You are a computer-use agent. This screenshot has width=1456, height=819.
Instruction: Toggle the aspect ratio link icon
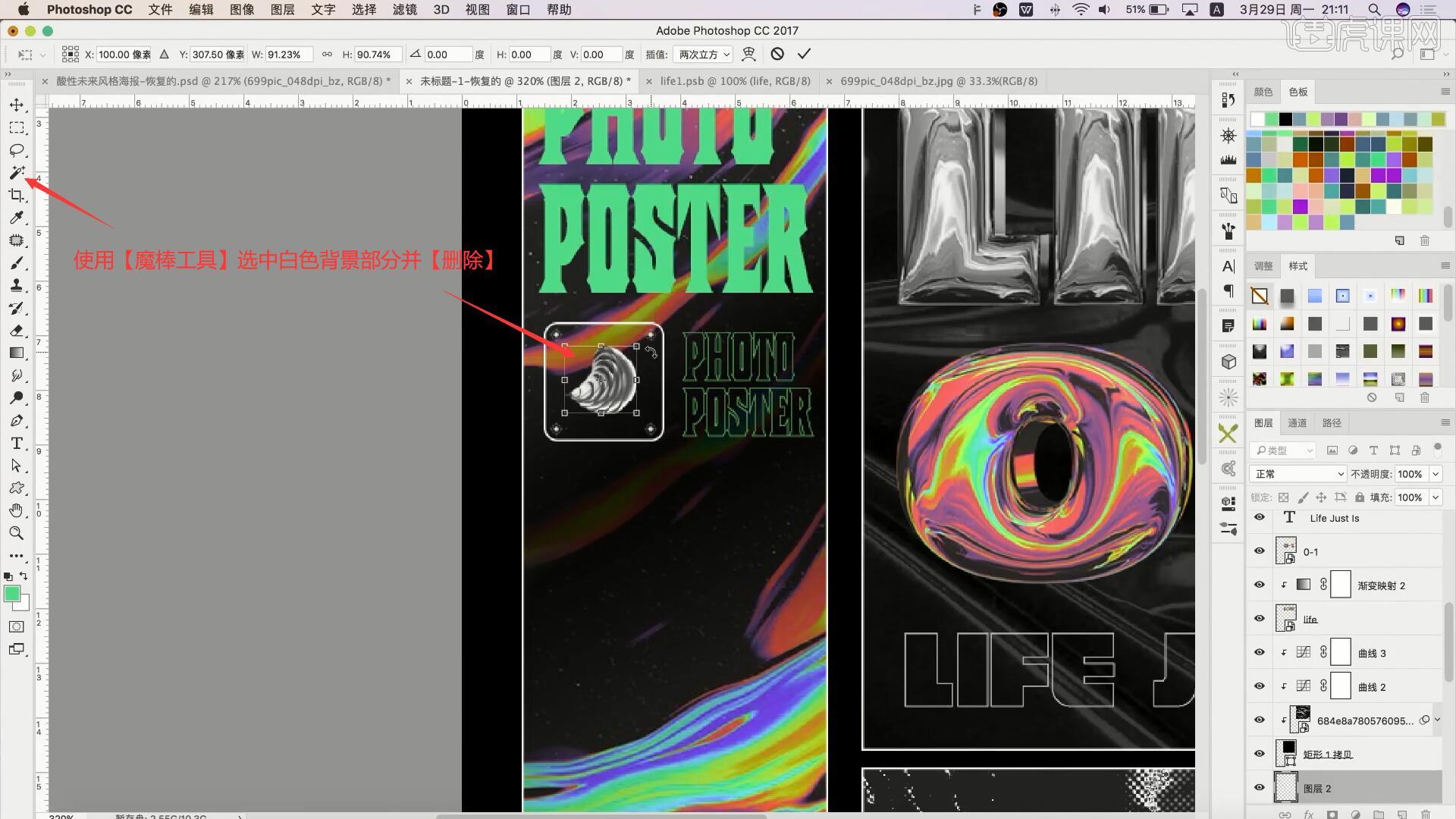click(x=327, y=54)
